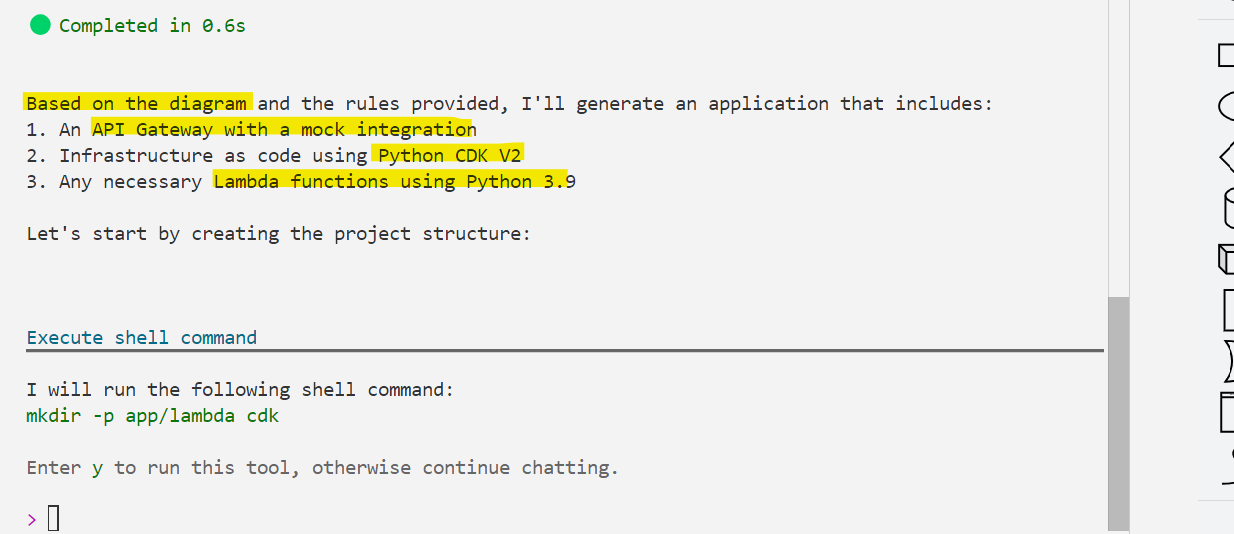Click the pink prompt chevron symbol
This screenshot has width=1234, height=534.
coord(32,518)
